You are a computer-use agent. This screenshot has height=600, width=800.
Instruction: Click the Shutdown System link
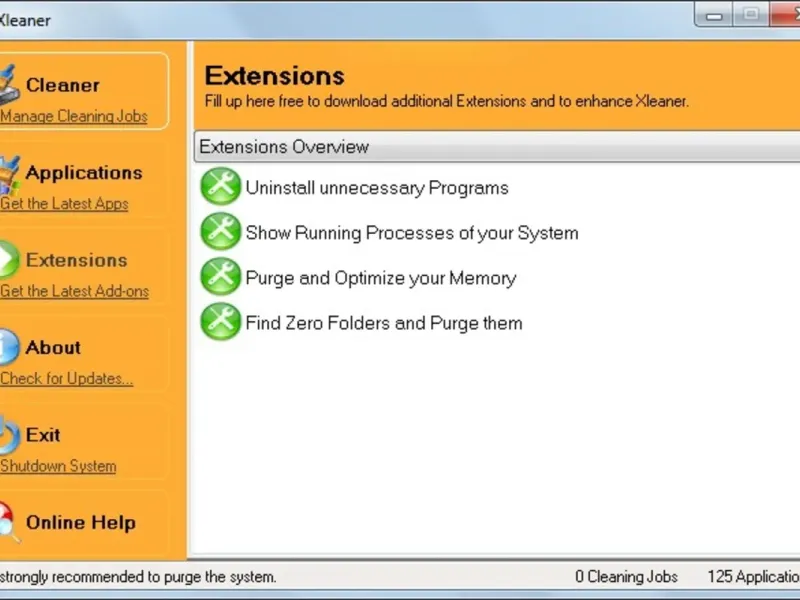[x=58, y=466]
